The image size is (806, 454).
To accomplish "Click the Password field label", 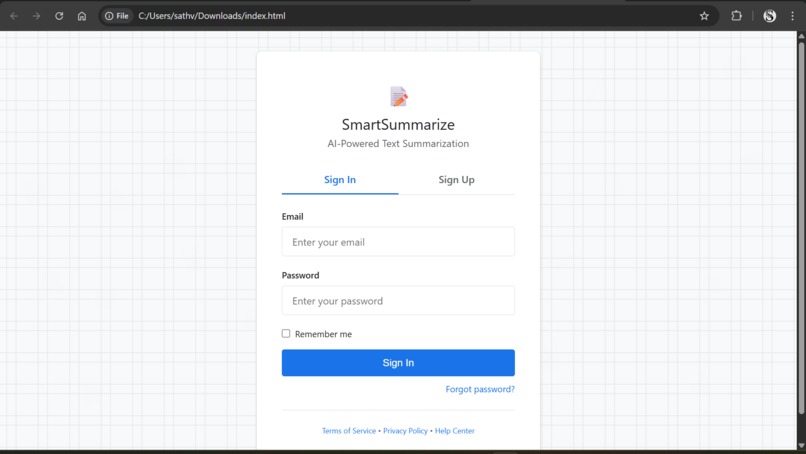I will coord(300,275).
